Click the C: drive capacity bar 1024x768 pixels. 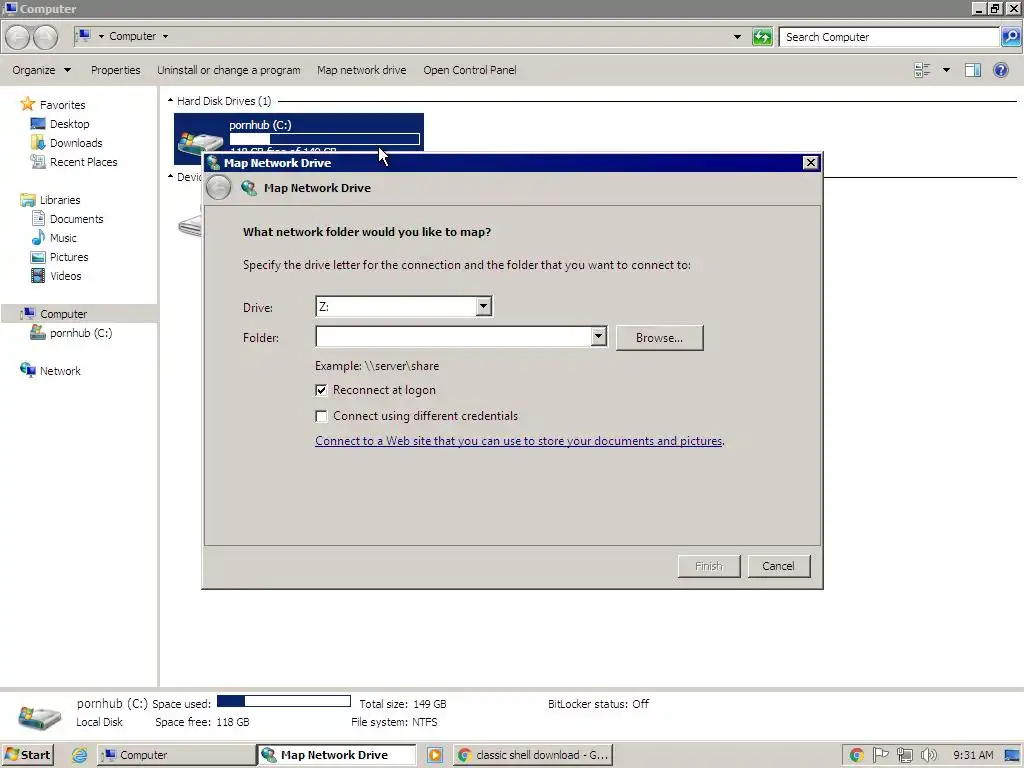pos(325,139)
